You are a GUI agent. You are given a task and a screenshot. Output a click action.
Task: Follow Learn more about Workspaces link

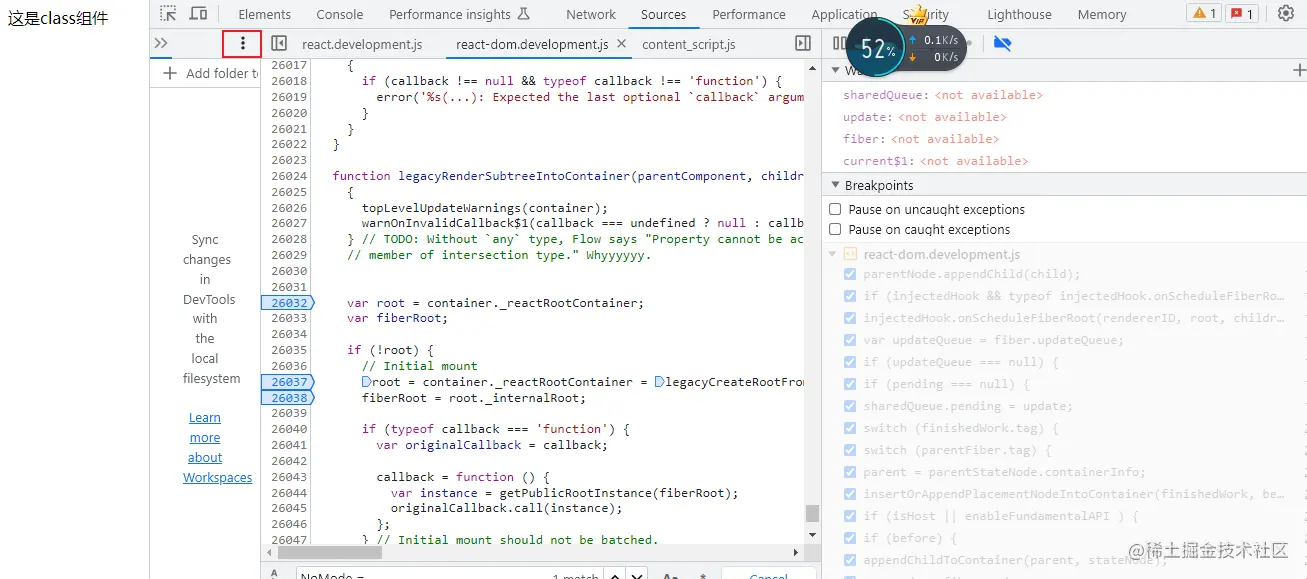(x=217, y=448)
